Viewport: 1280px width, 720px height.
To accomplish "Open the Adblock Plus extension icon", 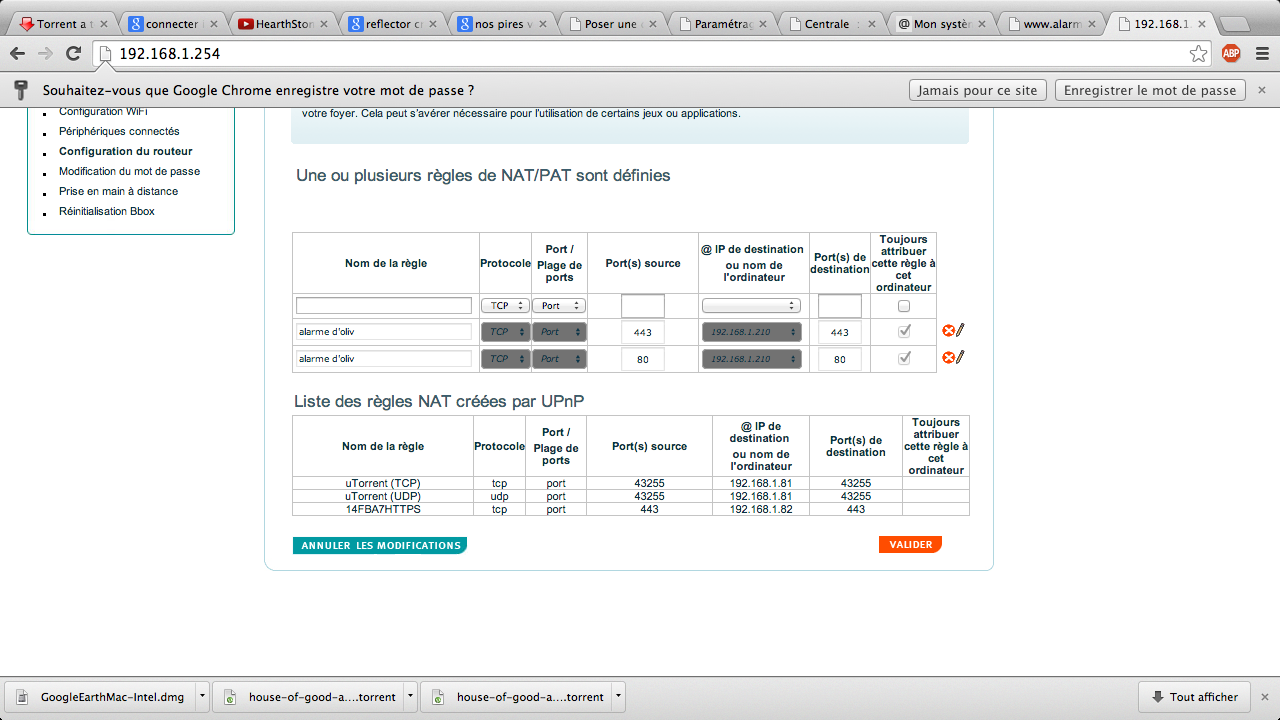I will pyautogui.click(x=1231, y=54).
